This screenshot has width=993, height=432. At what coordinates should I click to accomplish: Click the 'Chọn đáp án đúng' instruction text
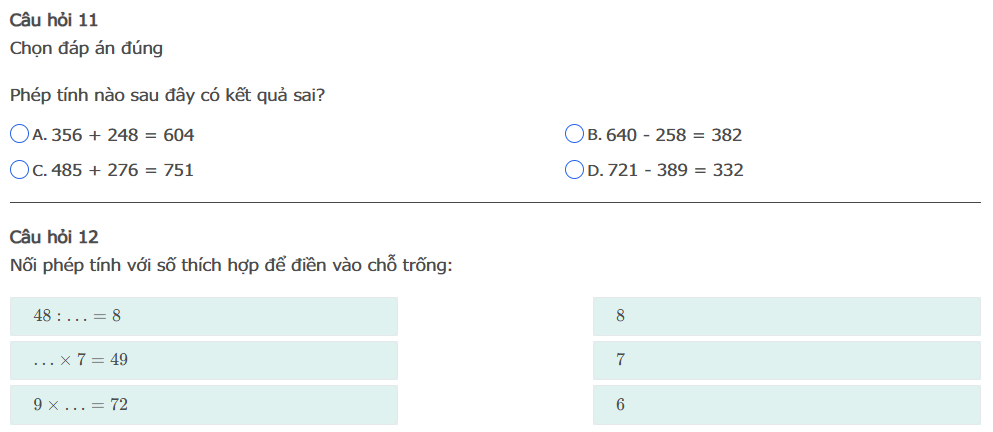pos(86,47)
